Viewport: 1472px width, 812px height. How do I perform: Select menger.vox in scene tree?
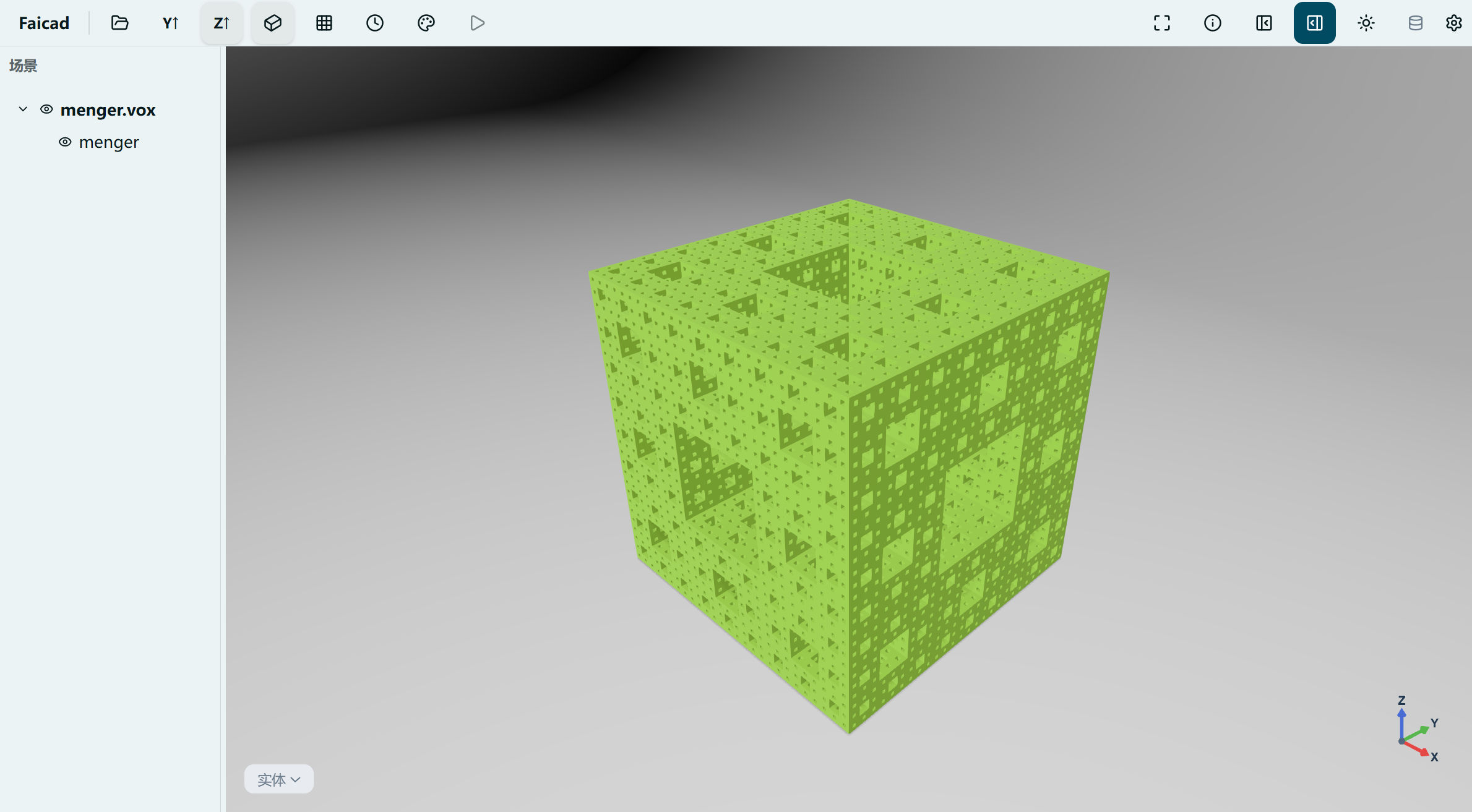(108, 109)
